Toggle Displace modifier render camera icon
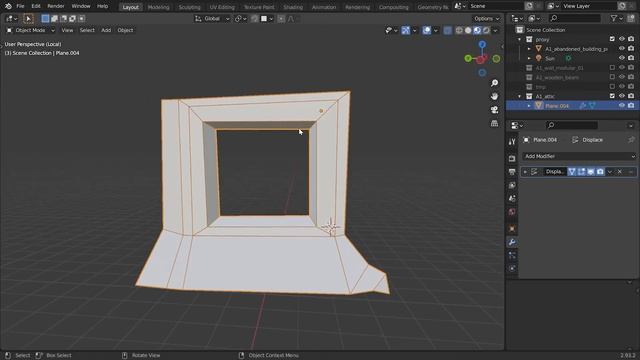640x360 pixels. (x=600, y=172)
